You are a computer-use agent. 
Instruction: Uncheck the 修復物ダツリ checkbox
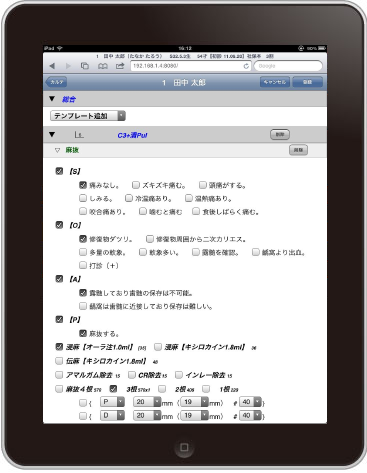(83, 239)
